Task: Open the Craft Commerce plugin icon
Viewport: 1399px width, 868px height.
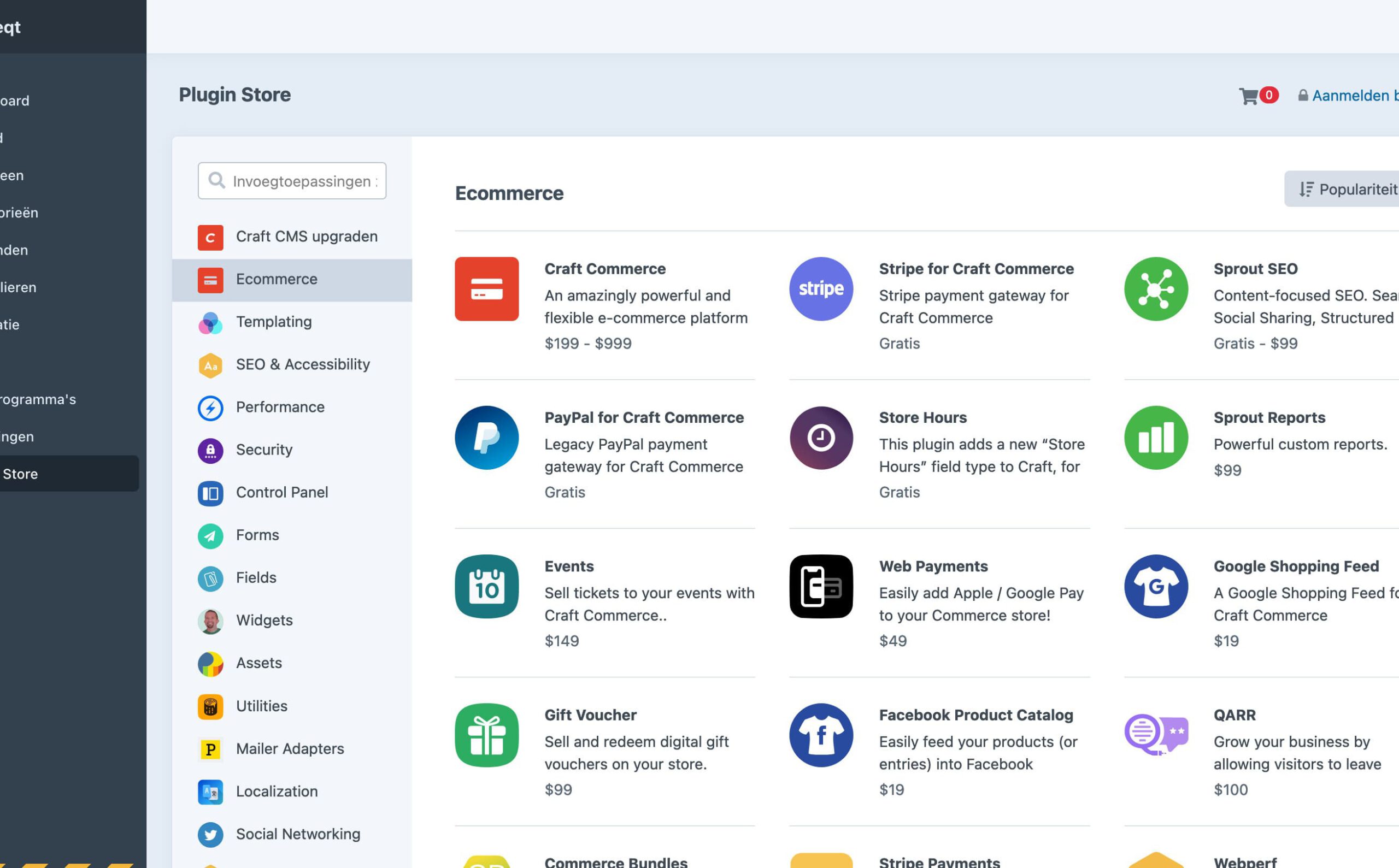Action: [x=486, y=289]
